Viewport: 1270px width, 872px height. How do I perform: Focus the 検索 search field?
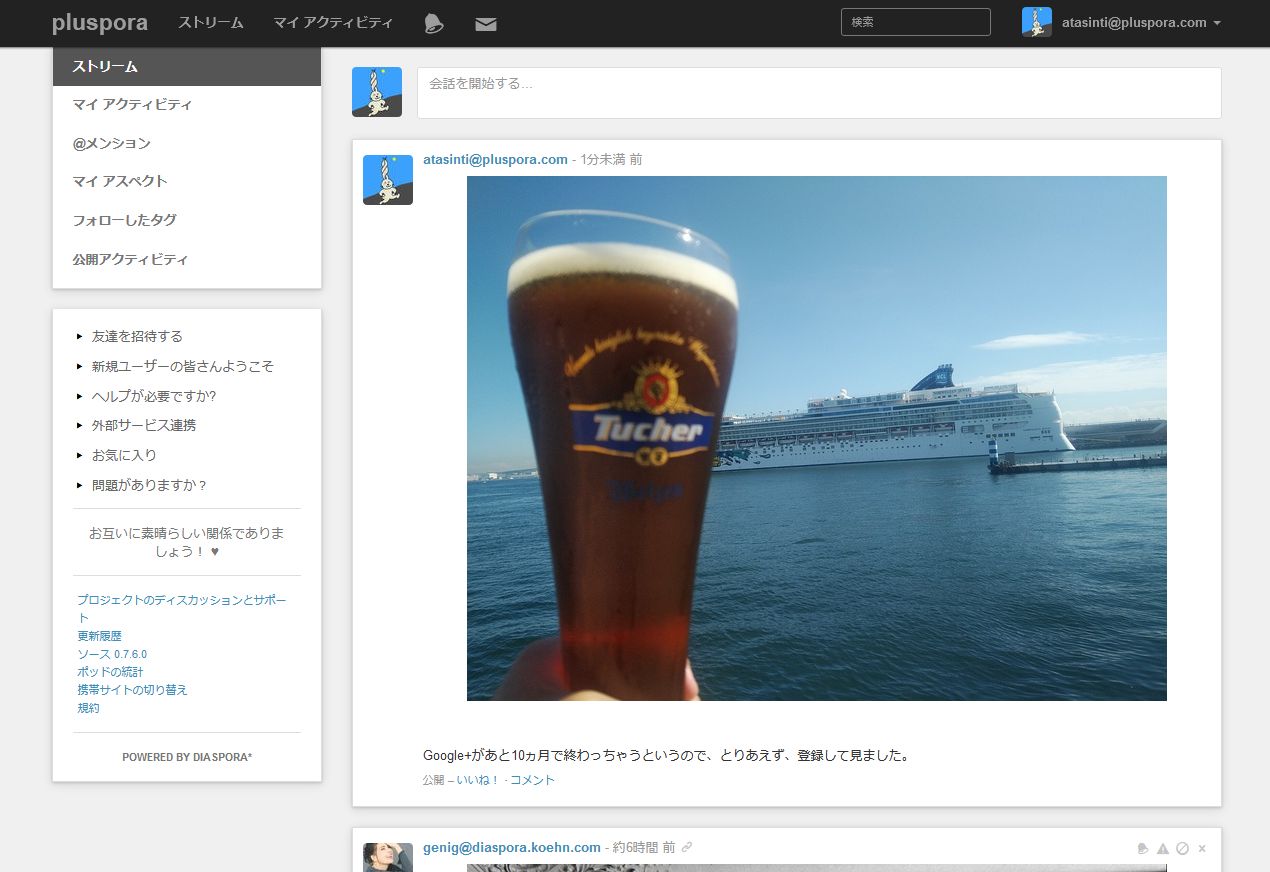(x=916, y=22)
